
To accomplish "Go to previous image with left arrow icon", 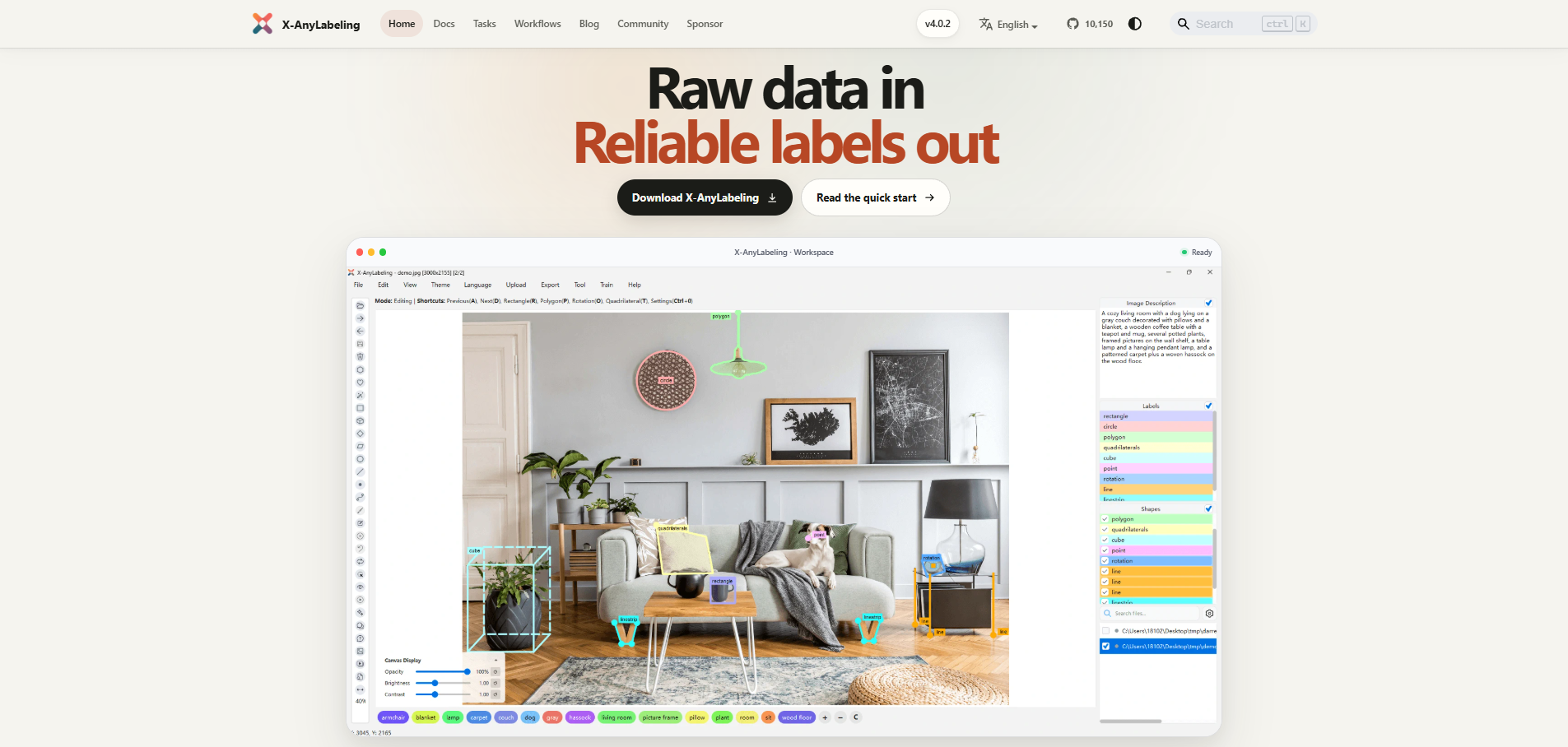I will click(360, 331).
